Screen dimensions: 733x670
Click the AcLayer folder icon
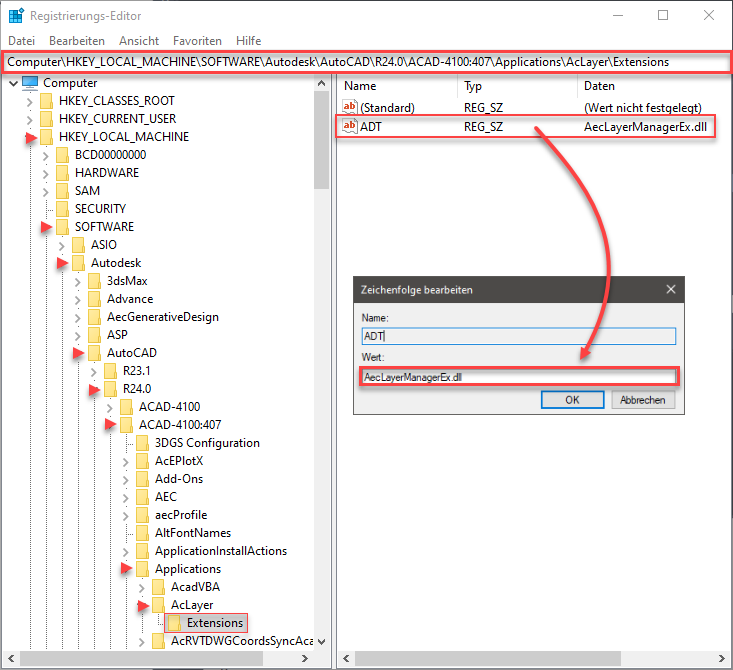click(x=158, y=605)
